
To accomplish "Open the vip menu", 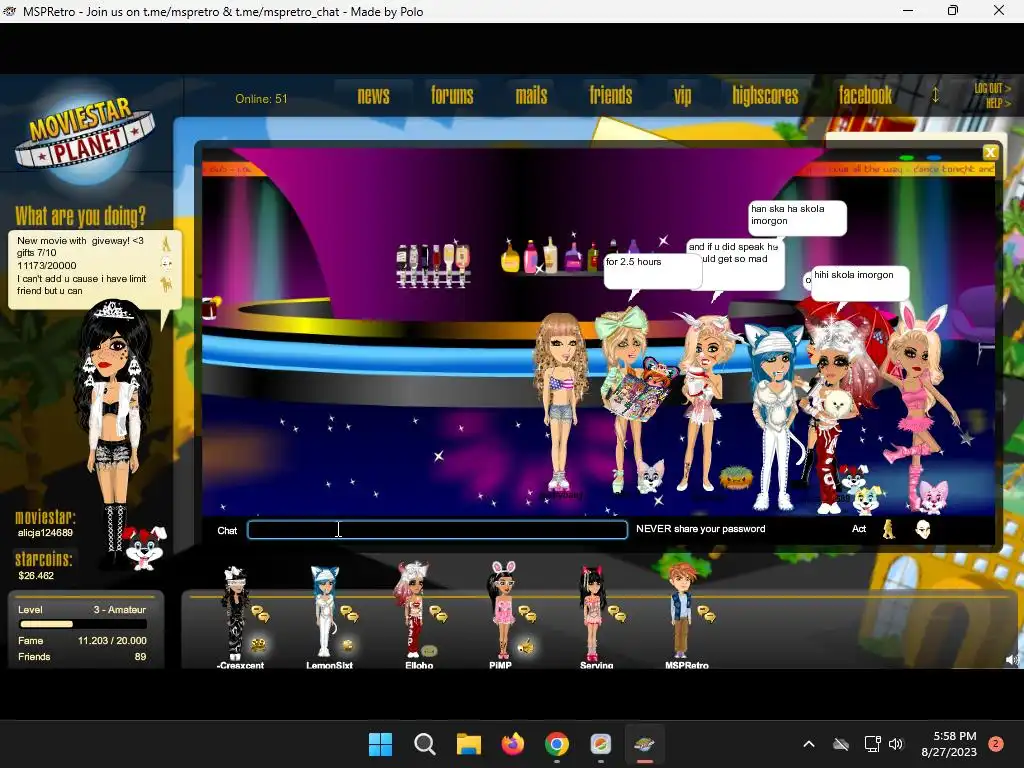I will 682,97.
